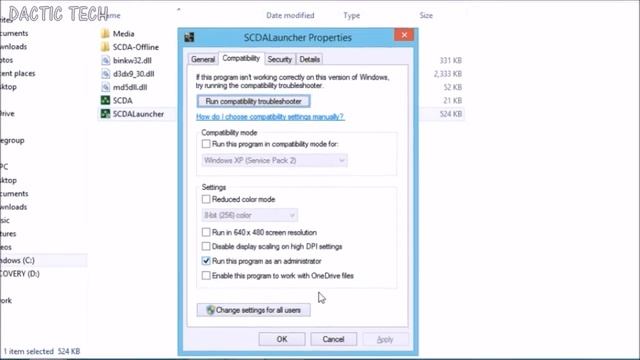Click the shield icon on Change settings button
This screenshot has width=640, height=360.
coord(210,310)
